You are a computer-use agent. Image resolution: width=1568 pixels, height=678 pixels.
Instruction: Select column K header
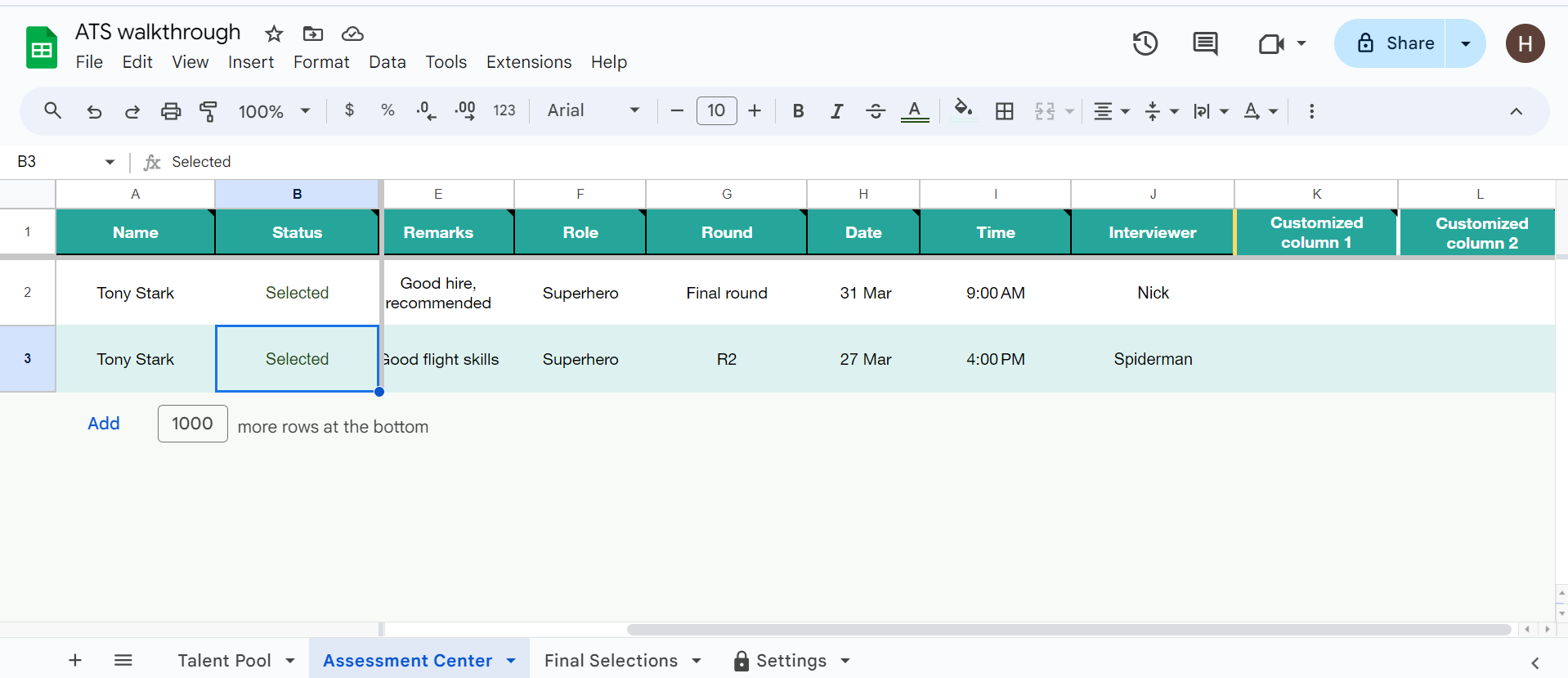(1316, 194)
